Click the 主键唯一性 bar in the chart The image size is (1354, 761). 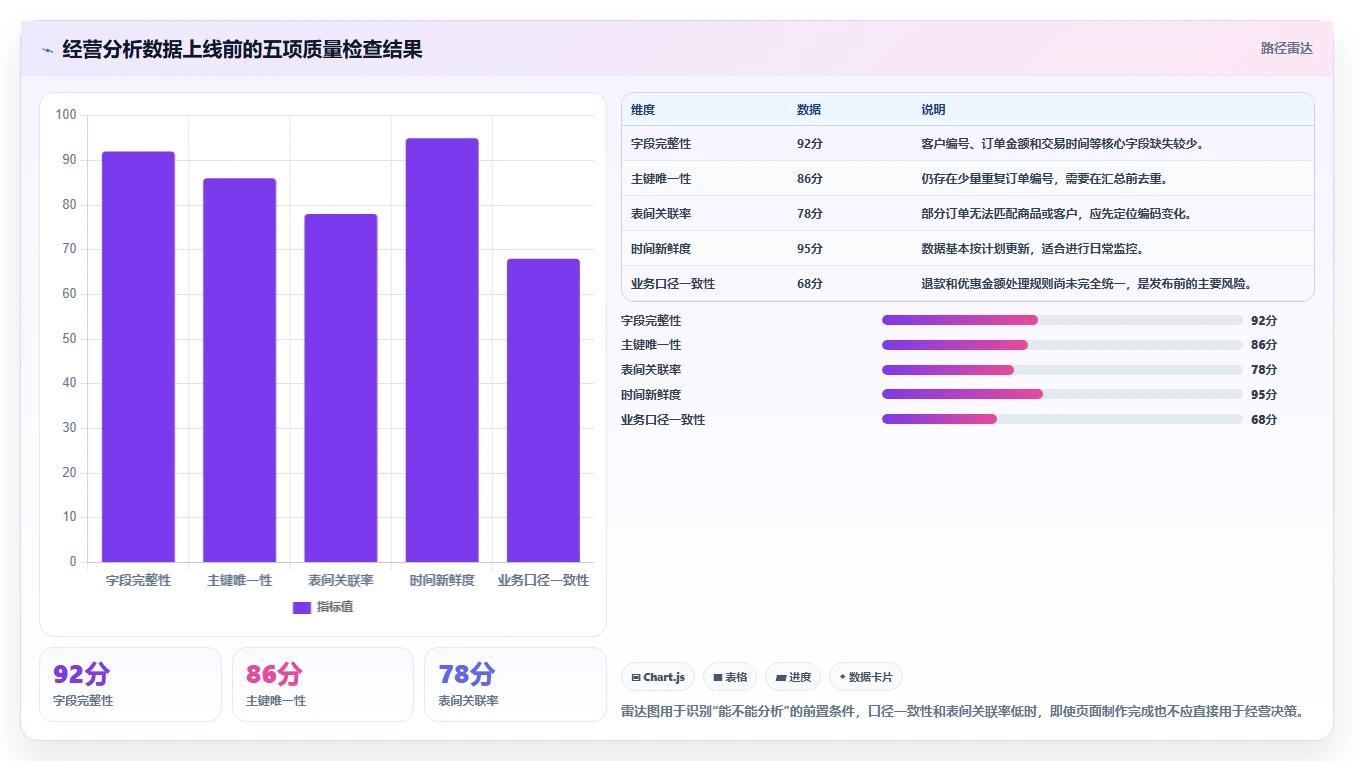coord(239,370)
